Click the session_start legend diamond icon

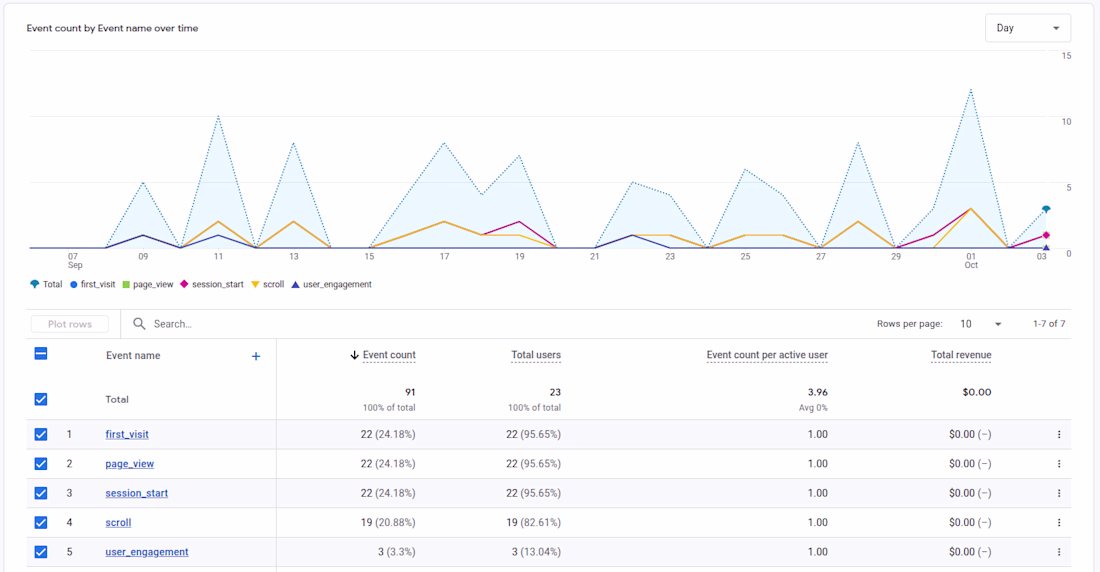pyautogui.click(x=185, y=284)
